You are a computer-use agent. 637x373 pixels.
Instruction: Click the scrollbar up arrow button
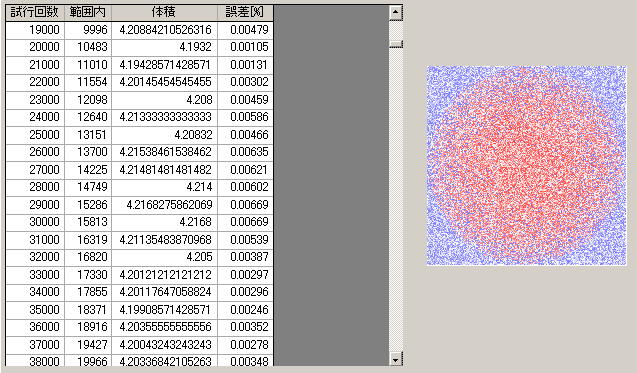[396, 13]
